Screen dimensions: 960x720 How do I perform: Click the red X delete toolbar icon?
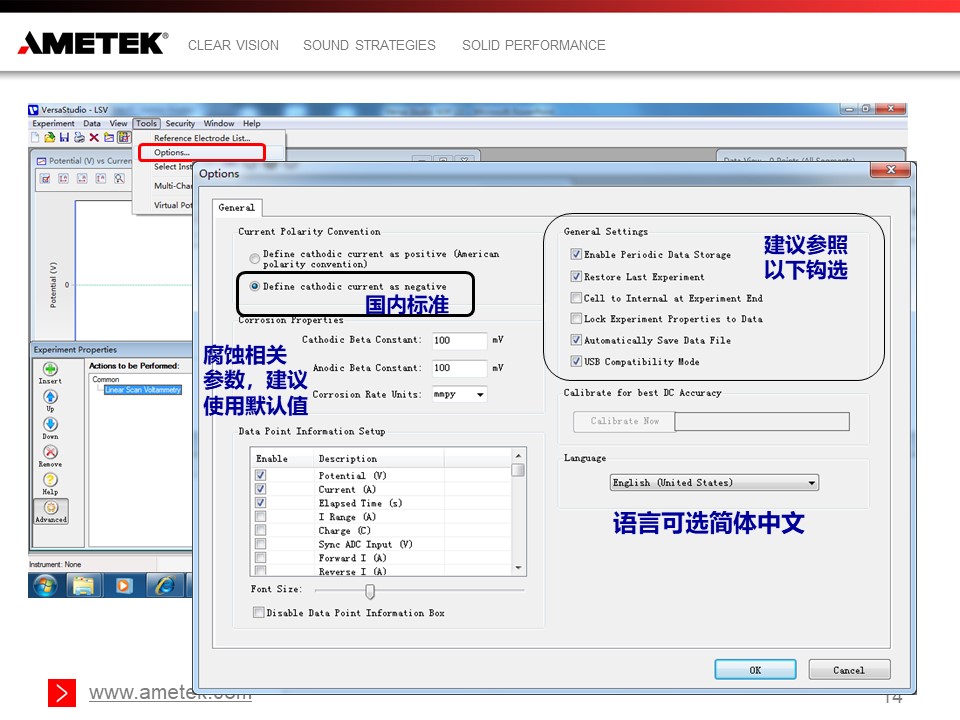coord(94,138)
